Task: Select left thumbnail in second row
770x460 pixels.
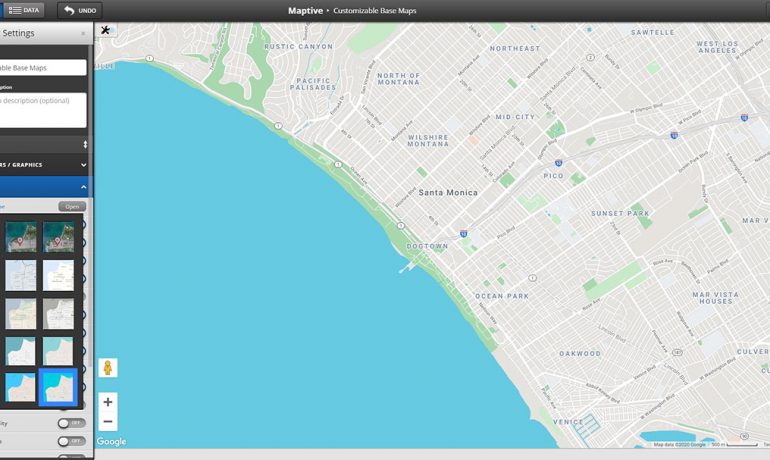Action: coord(21,275)
